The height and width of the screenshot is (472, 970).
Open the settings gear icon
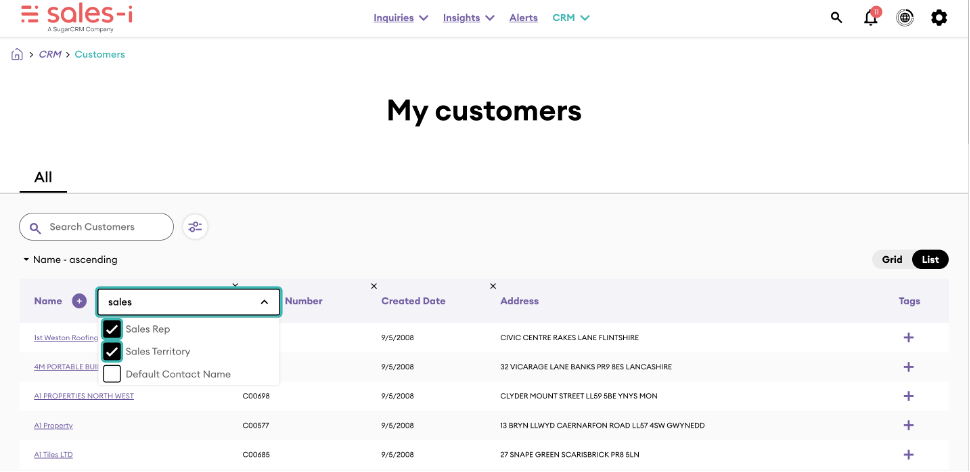(x=939, y=18)
